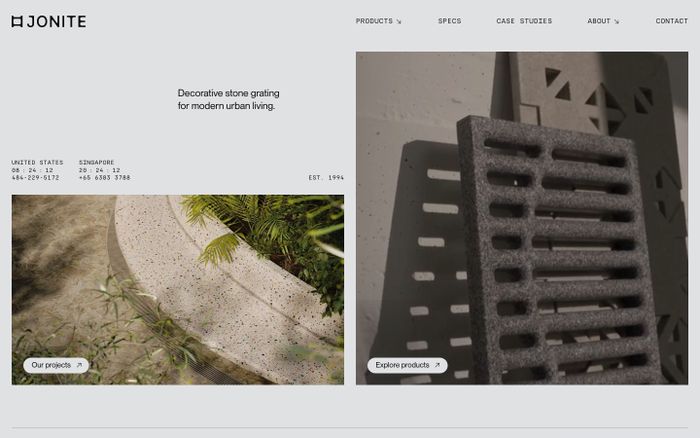Click the Explore products button

[x=407, y=365]
